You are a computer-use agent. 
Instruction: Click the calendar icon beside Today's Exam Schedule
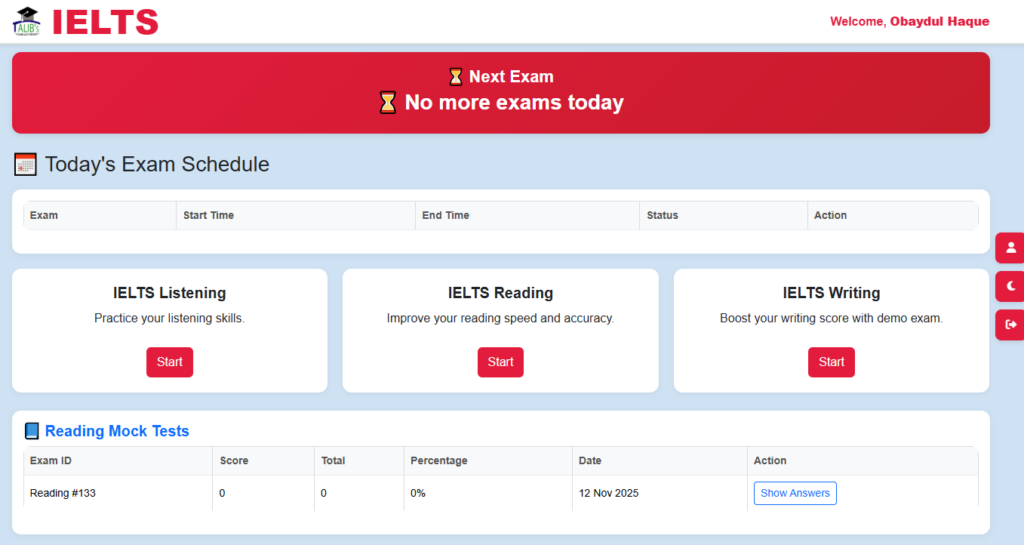(25, 164)
